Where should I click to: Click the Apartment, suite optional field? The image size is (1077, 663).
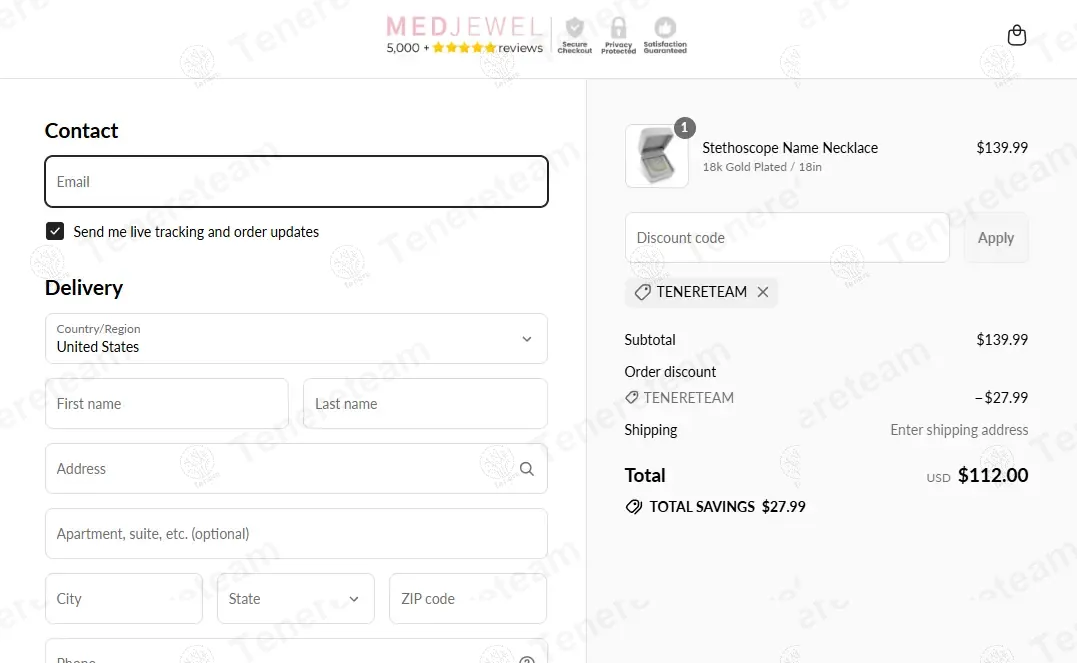point(296,534)
